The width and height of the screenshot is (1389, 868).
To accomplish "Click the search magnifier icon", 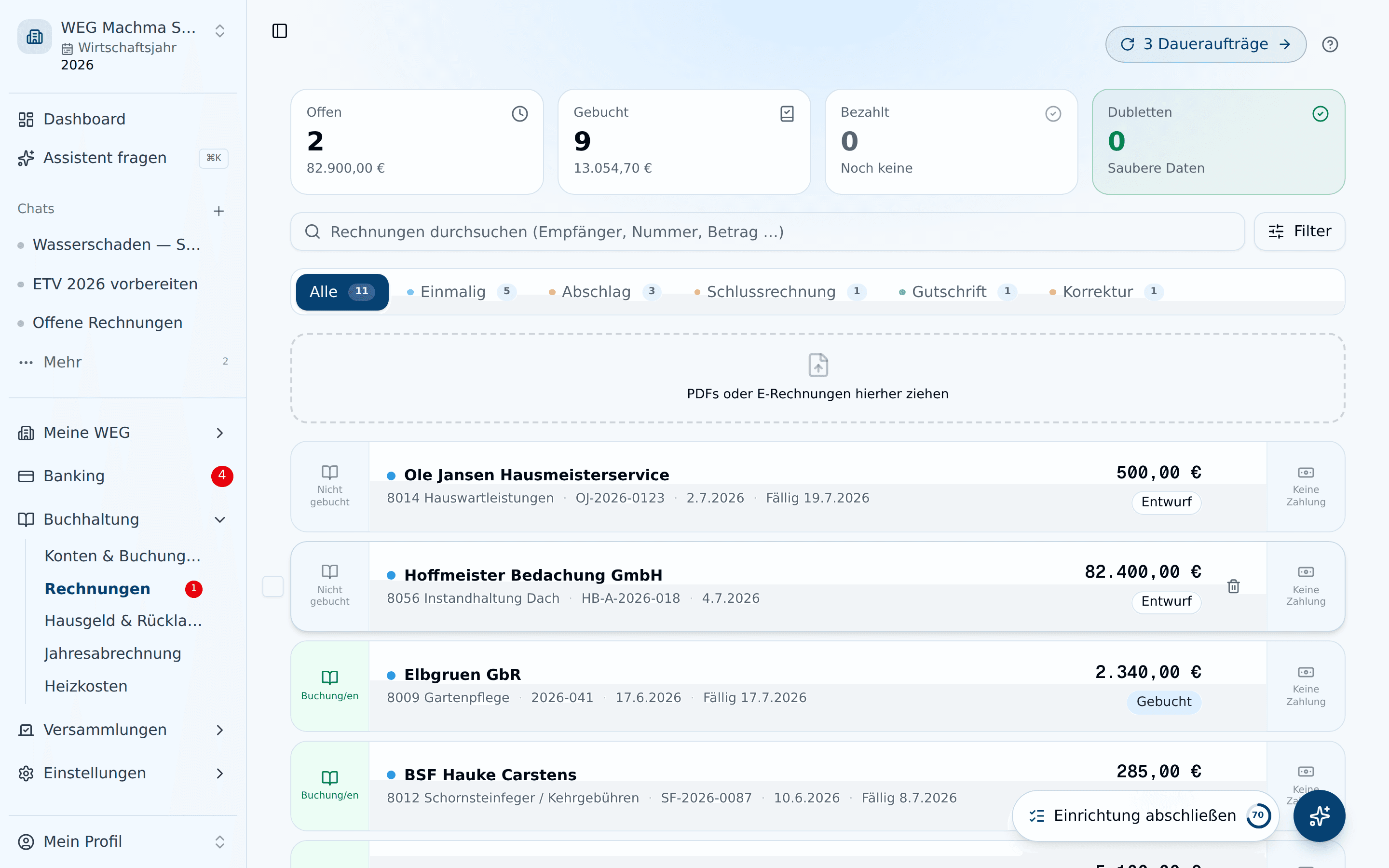I will pyautogui.click(x=312, y=231).
